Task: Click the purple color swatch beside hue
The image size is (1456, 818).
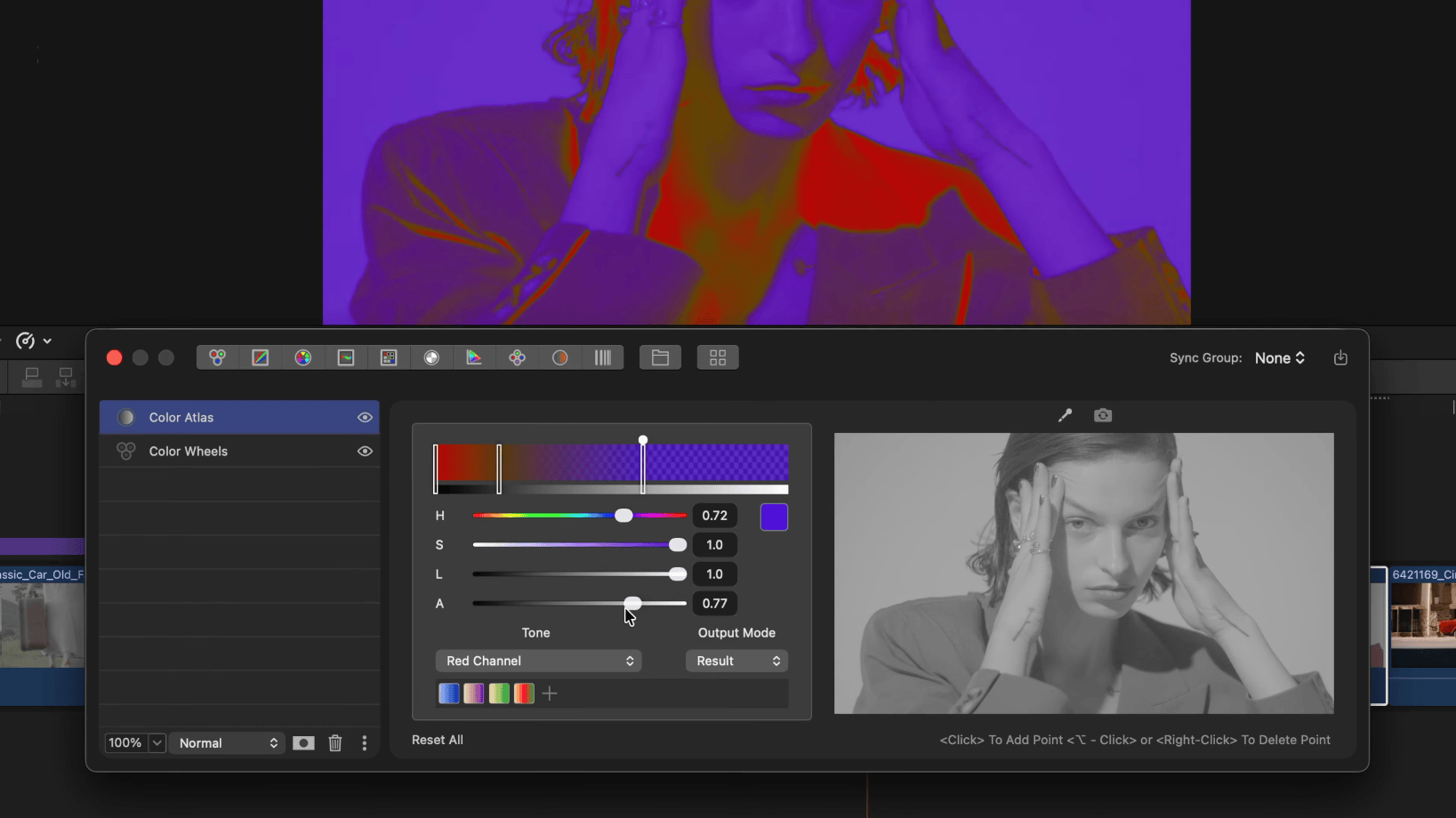Action: [774, 517]
